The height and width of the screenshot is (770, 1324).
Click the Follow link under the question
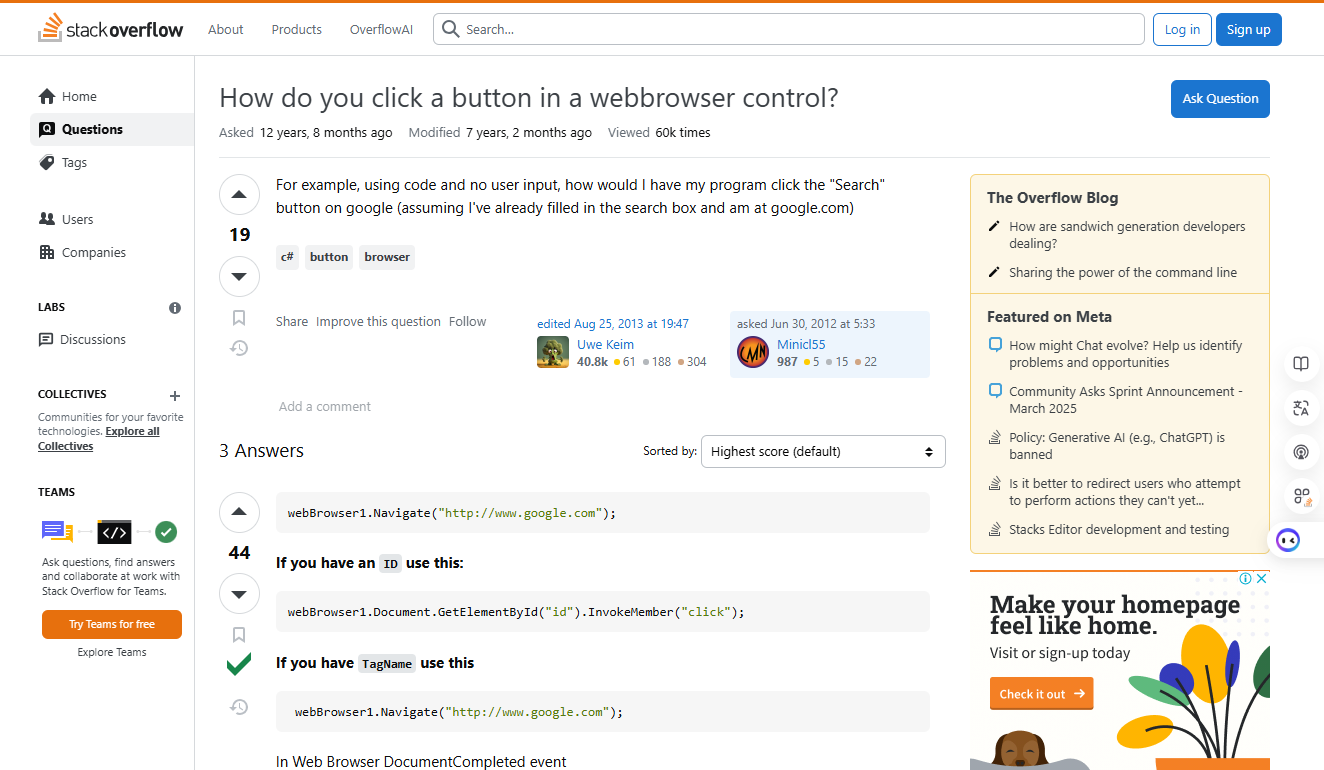pos(467,322)
